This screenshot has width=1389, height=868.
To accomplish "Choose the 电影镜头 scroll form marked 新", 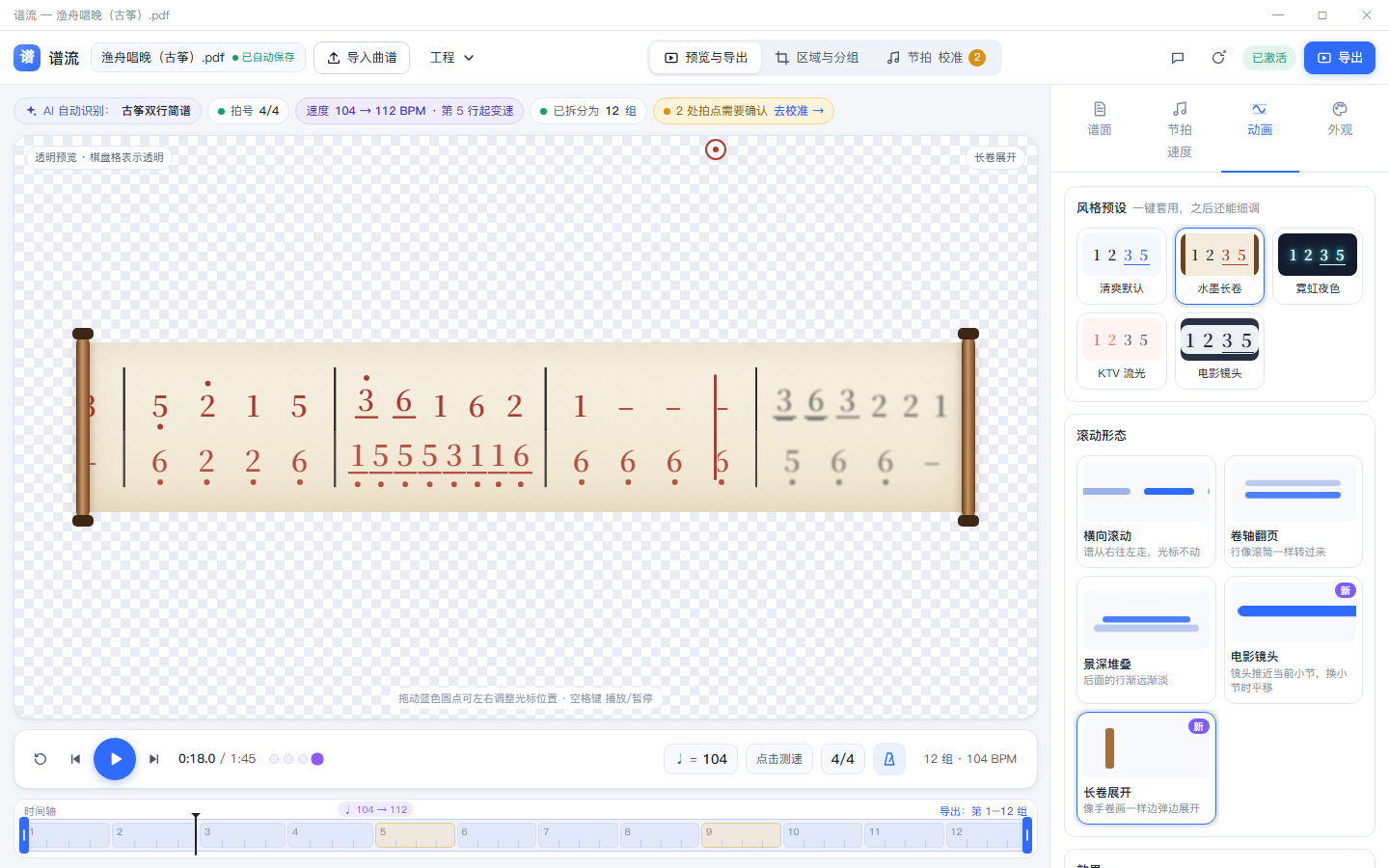I will [x=1293, y=639].
